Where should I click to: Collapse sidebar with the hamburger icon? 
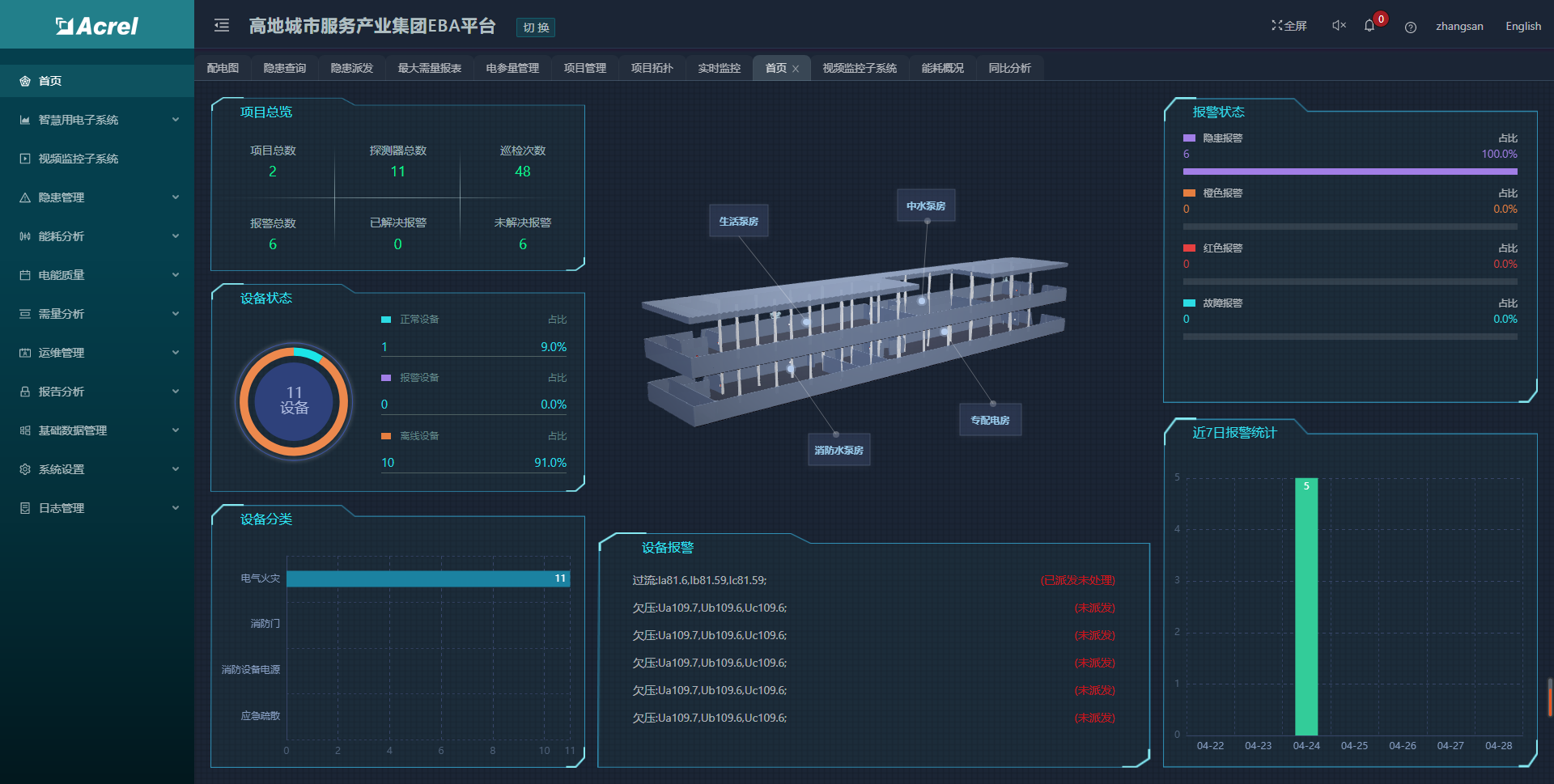pos(221,25)
